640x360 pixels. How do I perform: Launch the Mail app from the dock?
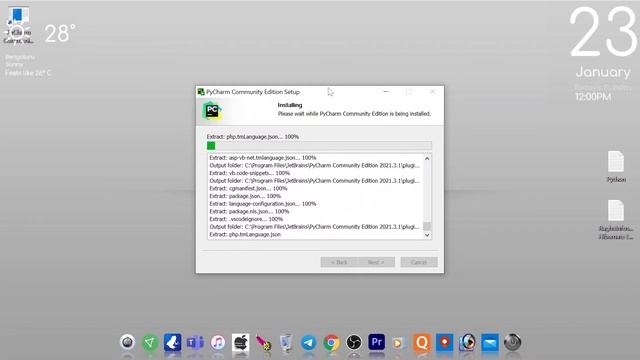coord(490,342)
